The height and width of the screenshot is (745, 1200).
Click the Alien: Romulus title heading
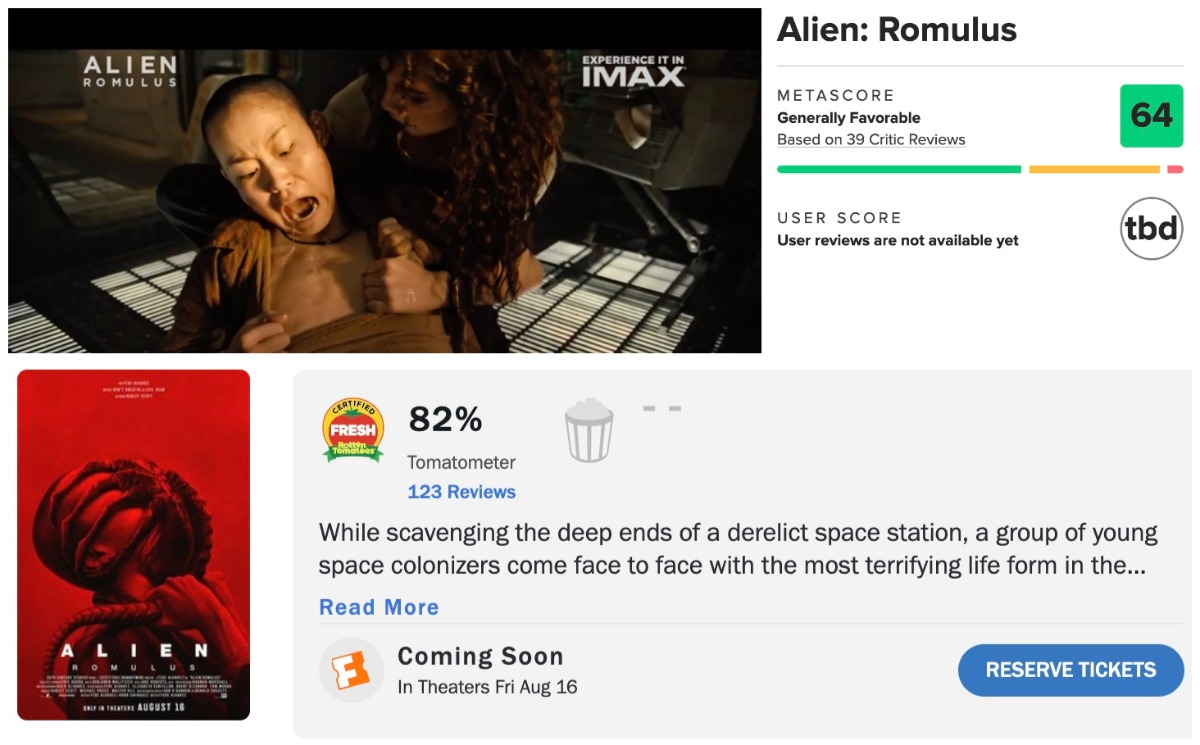[x=897, y=31]
